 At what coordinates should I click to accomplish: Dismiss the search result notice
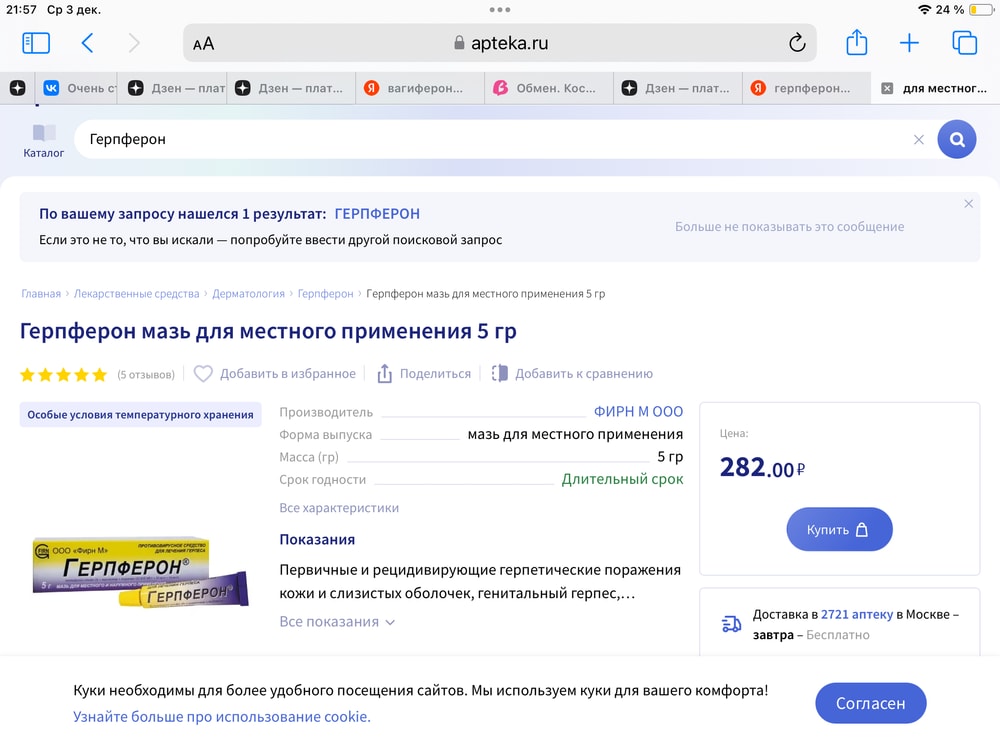click(968, 204)
